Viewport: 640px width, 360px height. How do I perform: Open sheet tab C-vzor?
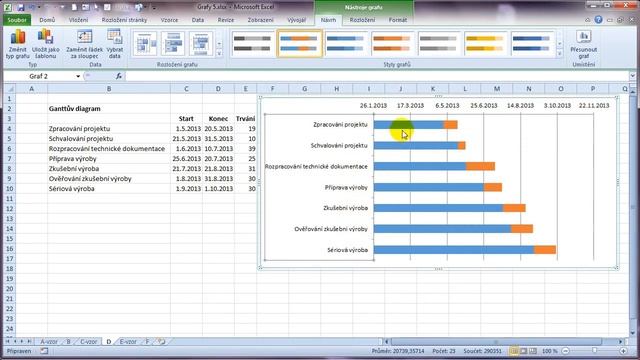click(x=89, y=342)
